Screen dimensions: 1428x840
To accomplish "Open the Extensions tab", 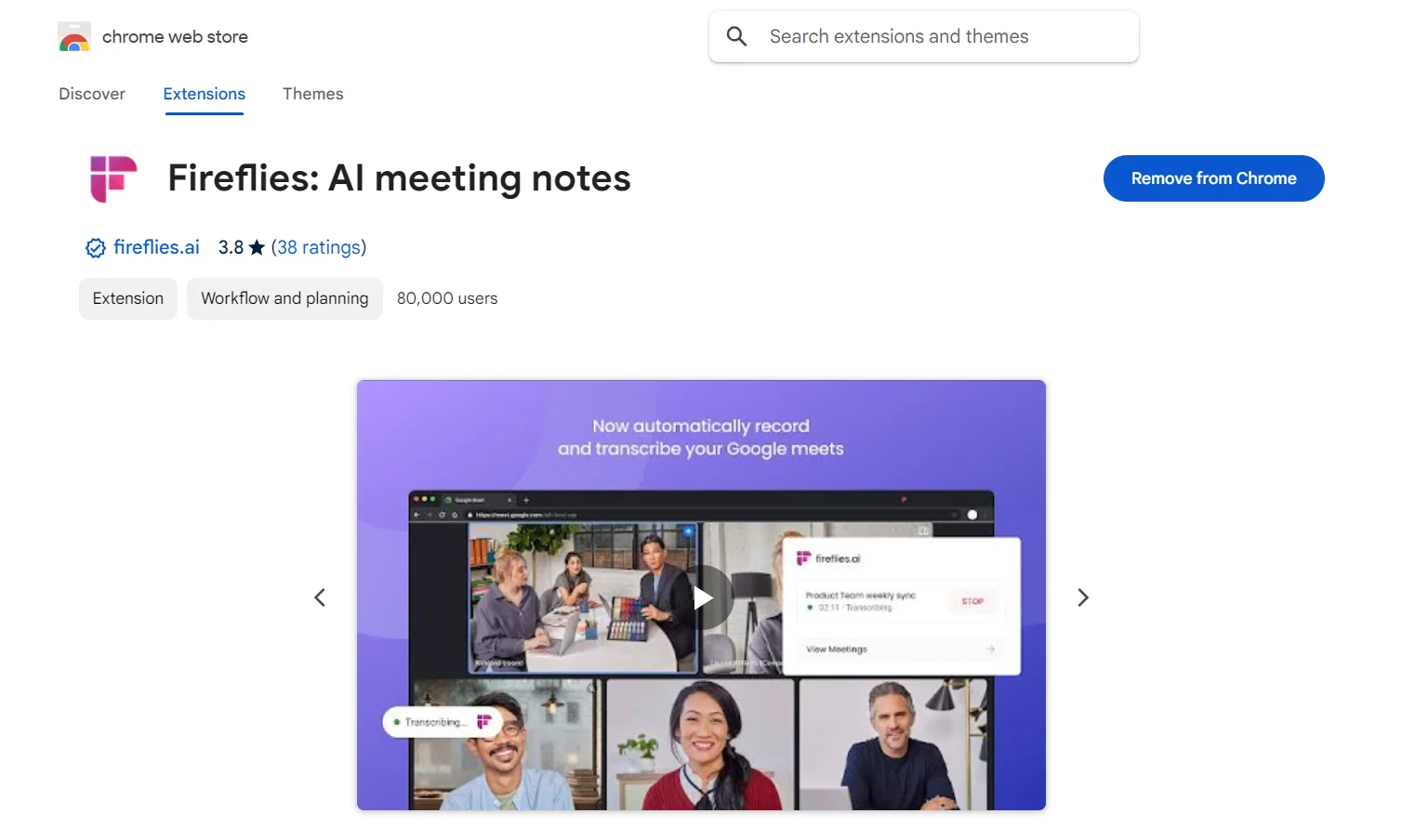I will (x=205, y=94).
